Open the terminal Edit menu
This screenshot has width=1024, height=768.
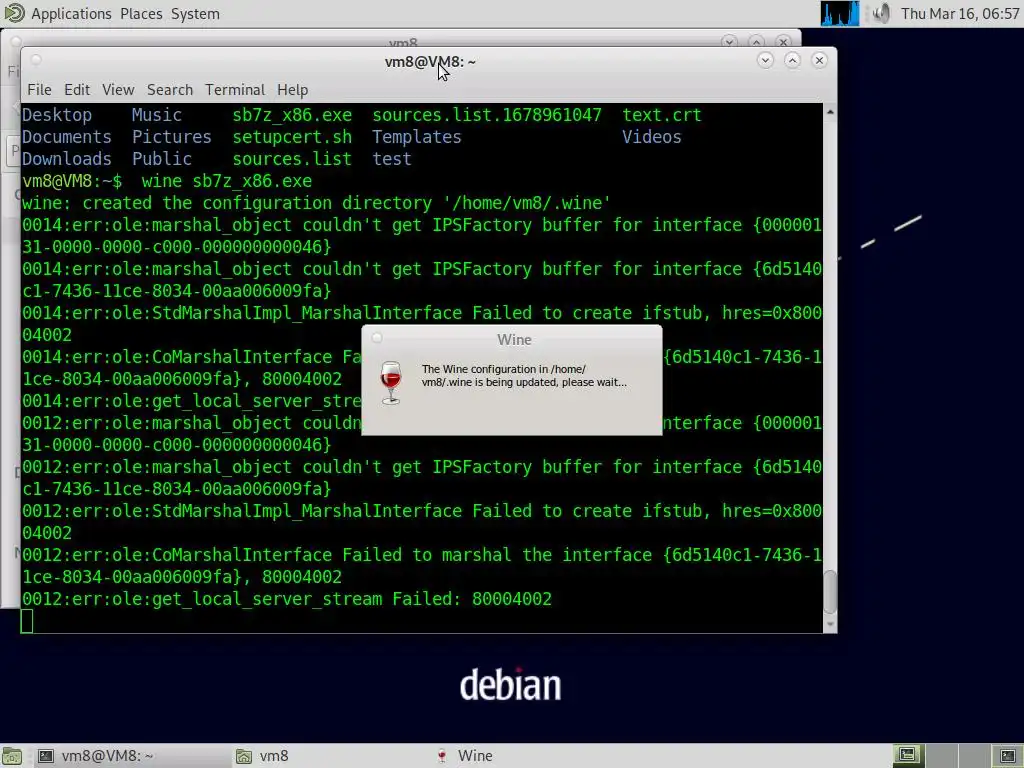pyautogui.click(x=76, y=89)
